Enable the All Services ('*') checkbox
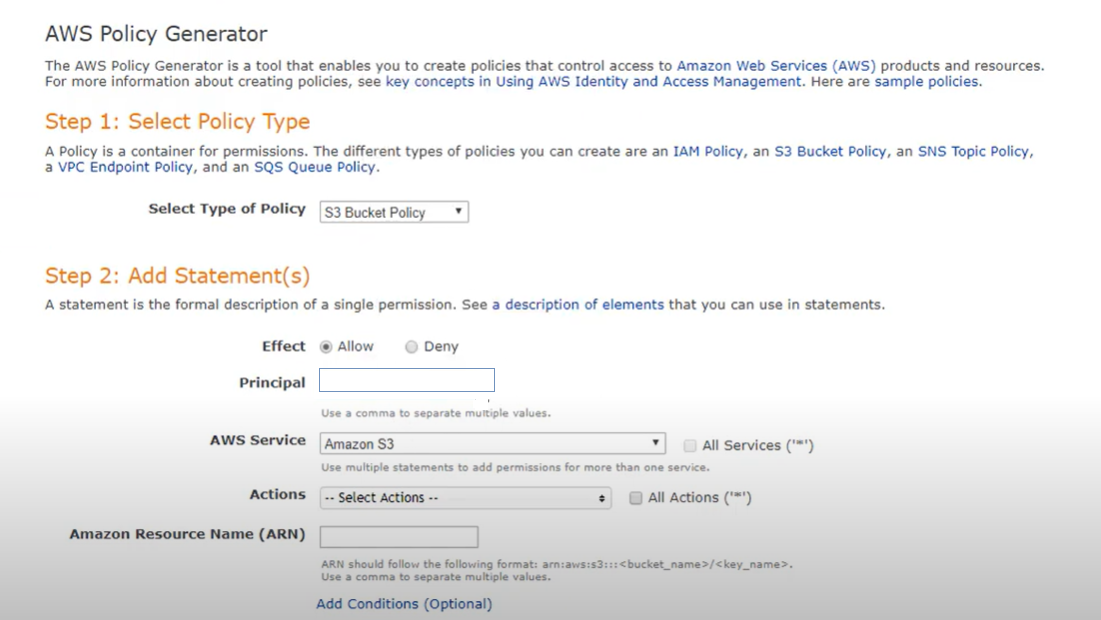 [x=690, y=444]
